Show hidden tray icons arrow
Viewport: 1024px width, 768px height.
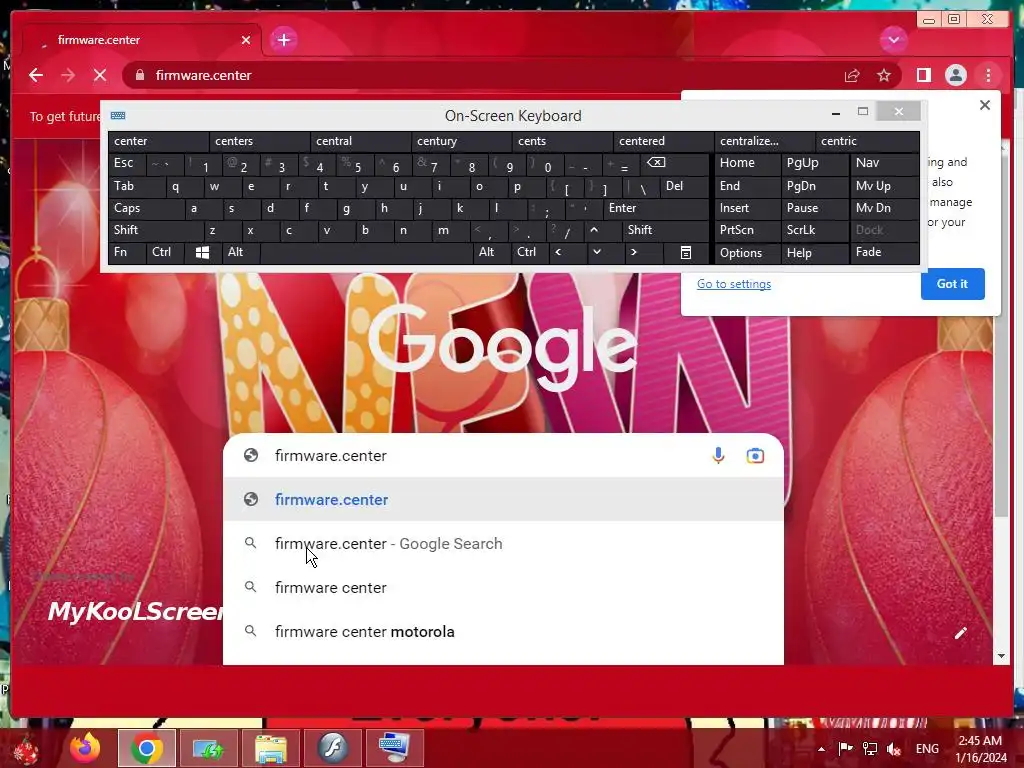(821, 749)
